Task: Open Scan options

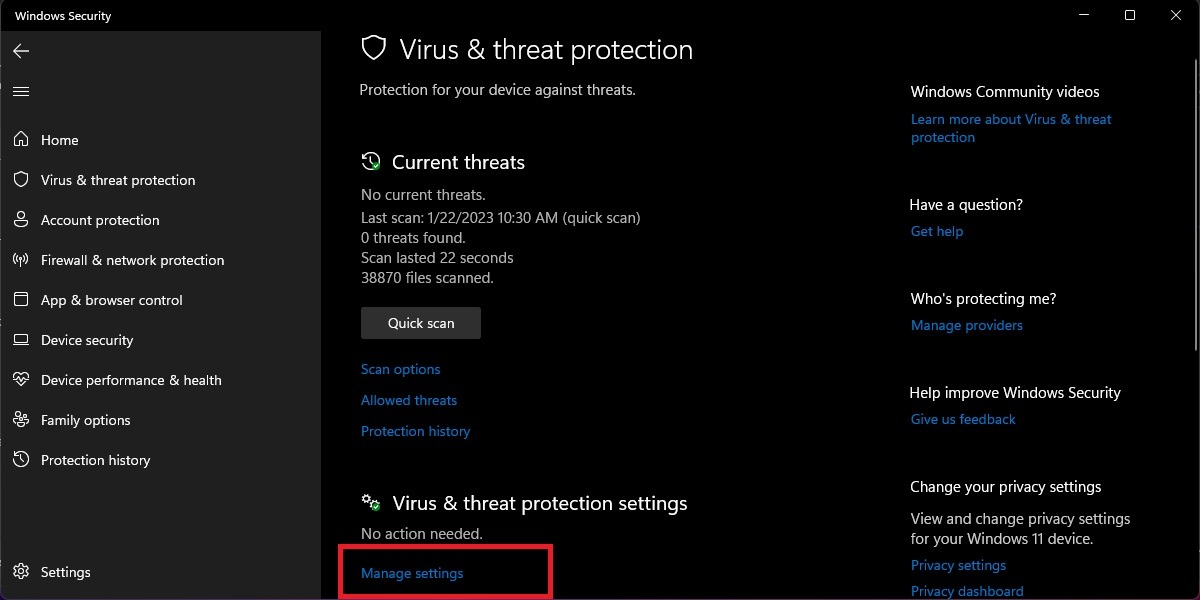Action: click(400, 369)
